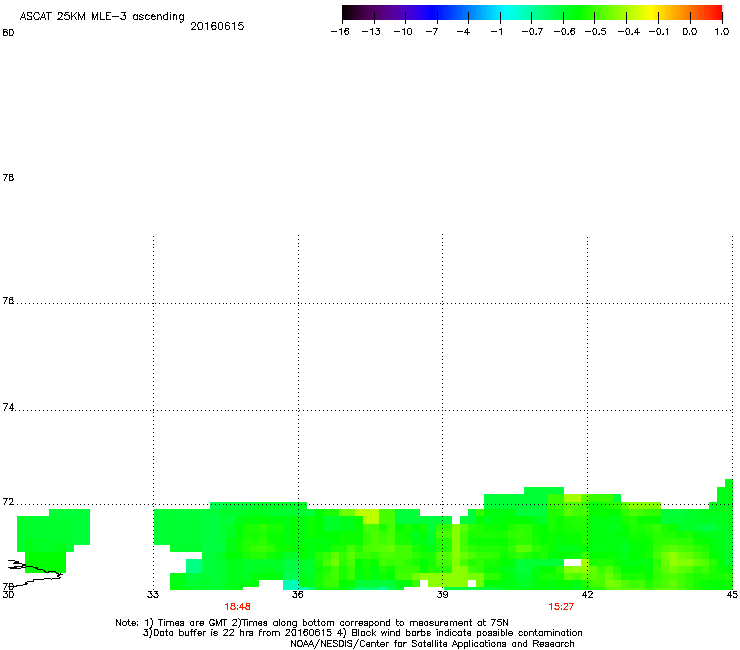This screenshot has height=650, width=740.
Task: Click longitude axis label 33
Action: click(153, 594)
